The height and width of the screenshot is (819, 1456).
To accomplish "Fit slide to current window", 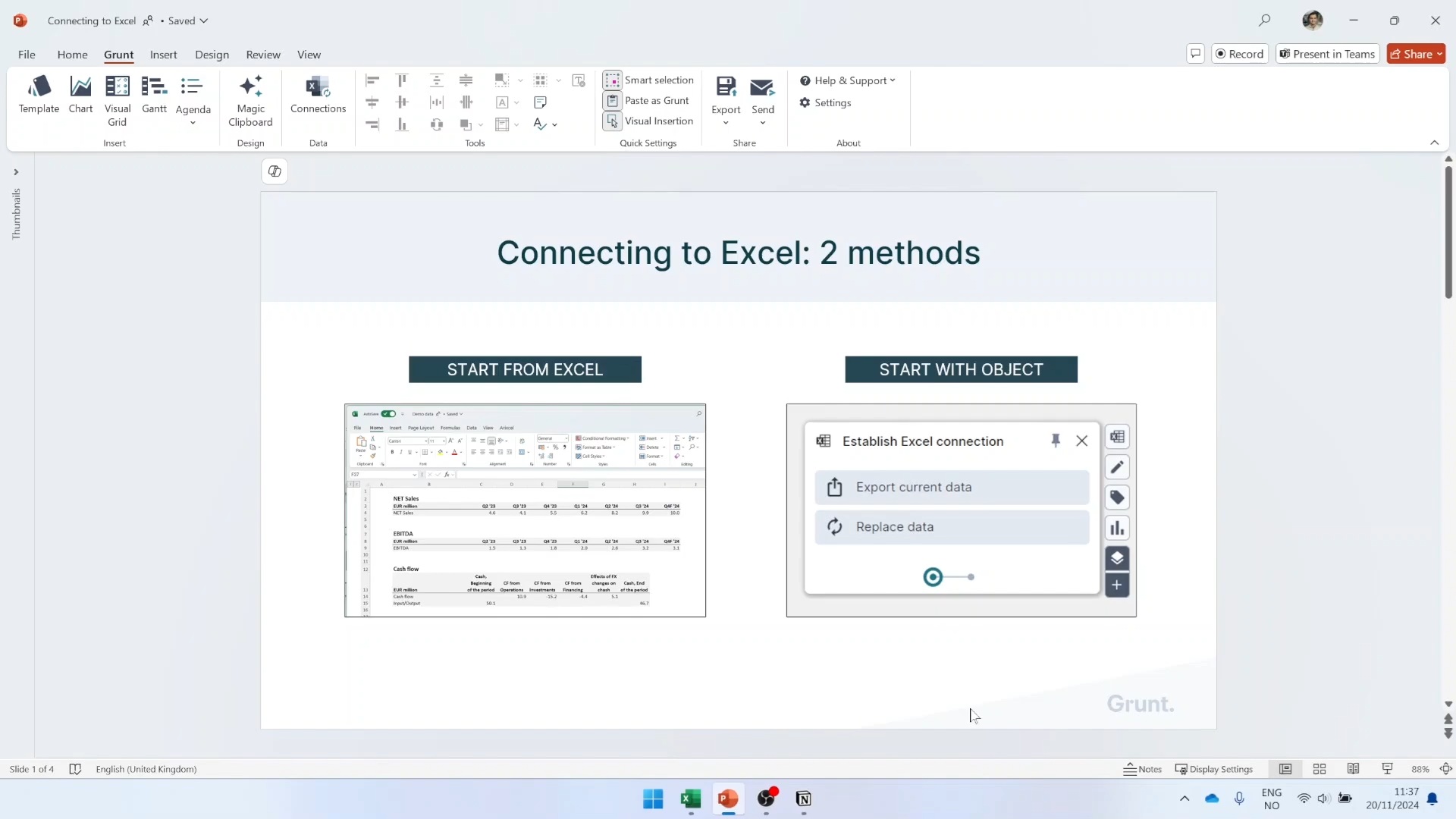I will 1446,769.
